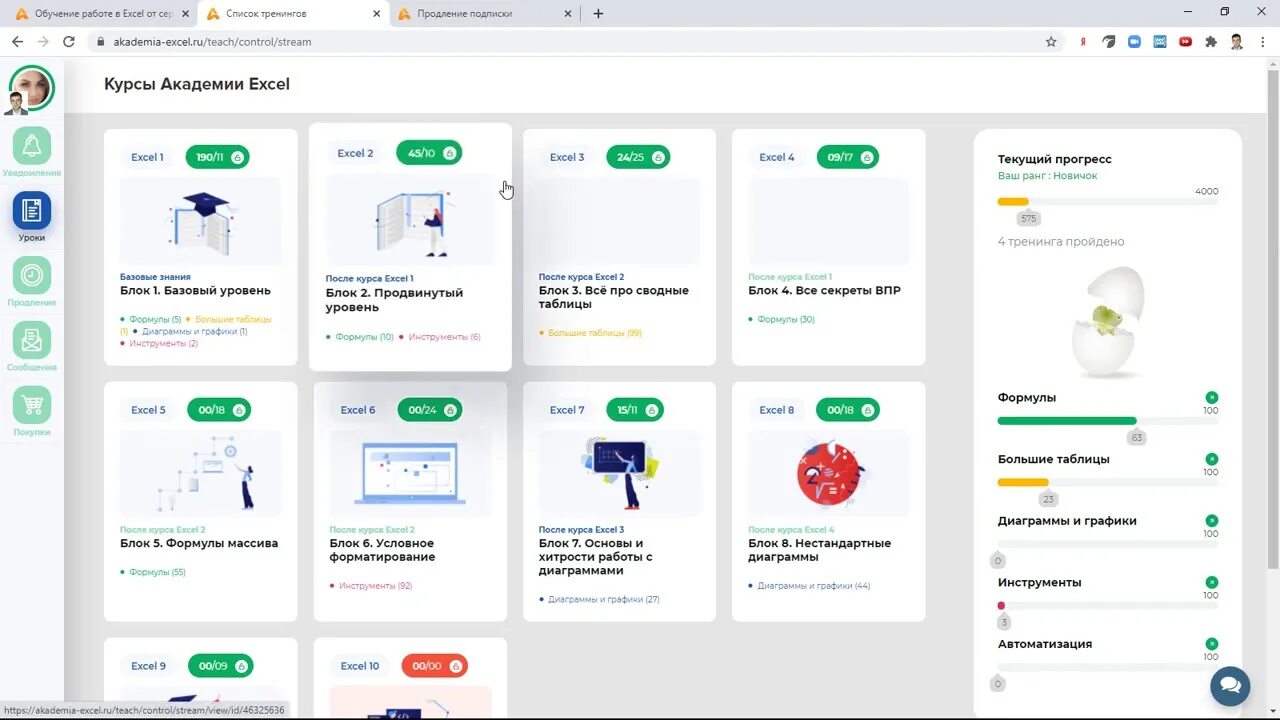This screenshot has height=720, width=1280.
Task: Open new browser tab plus button
Action: click(598, 14)
